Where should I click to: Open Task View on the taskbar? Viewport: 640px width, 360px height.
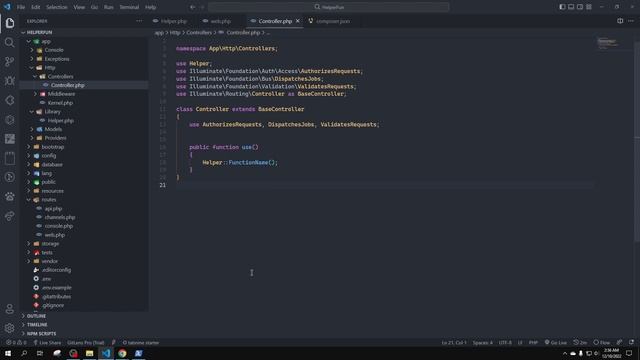click(x=40, y=353)
